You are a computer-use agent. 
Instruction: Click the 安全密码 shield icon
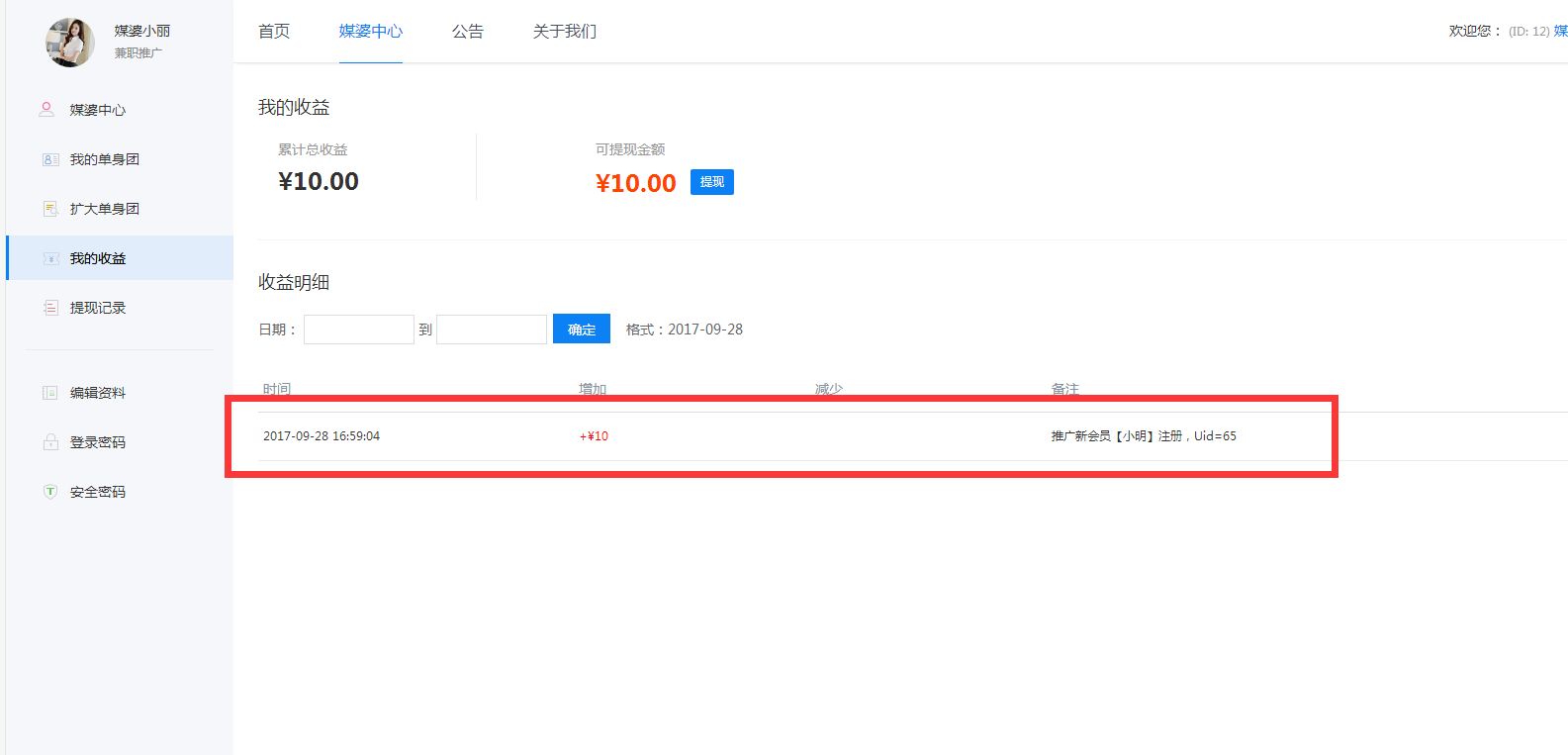(x=50, y=492)
